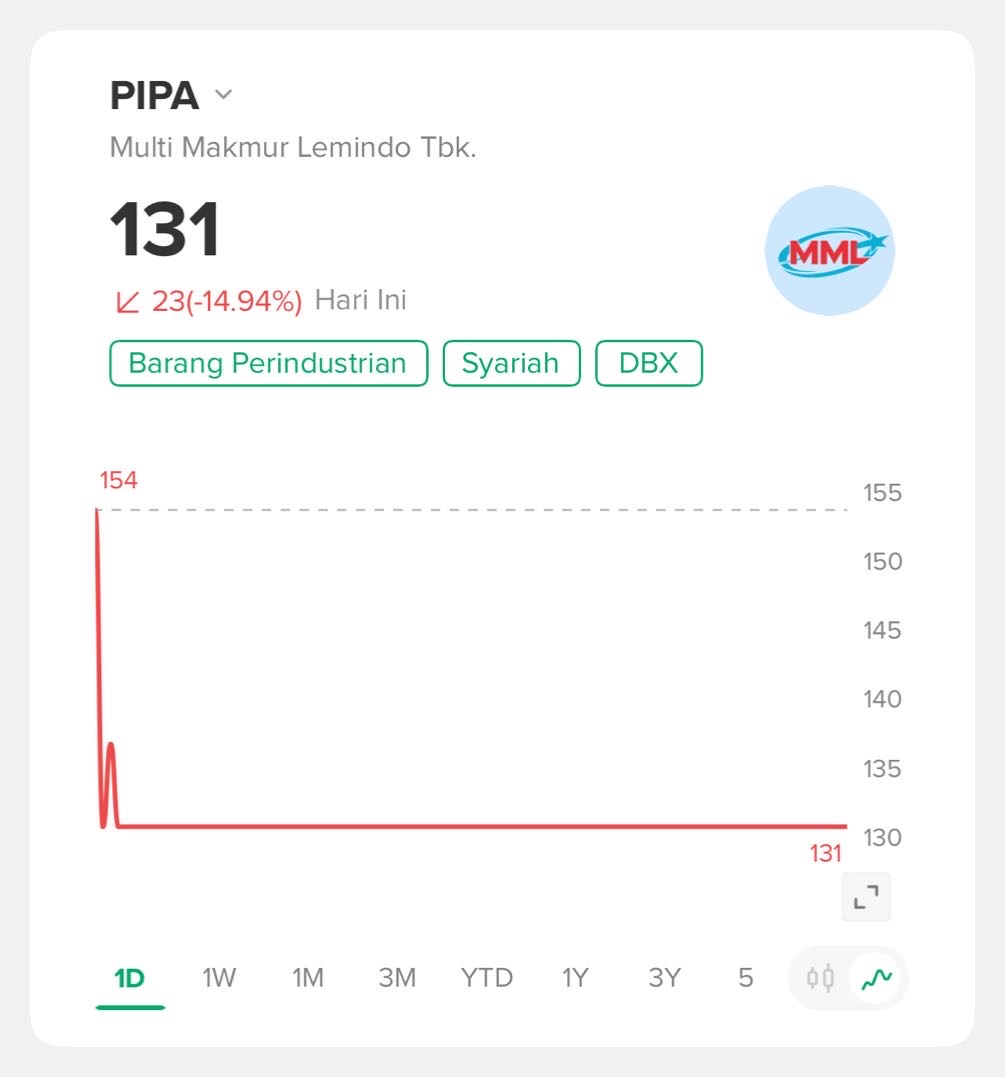Viewport: 1005px width, 1077px height.
Task: Click the red down-arrow price change icon
Action: pos(127,301)
